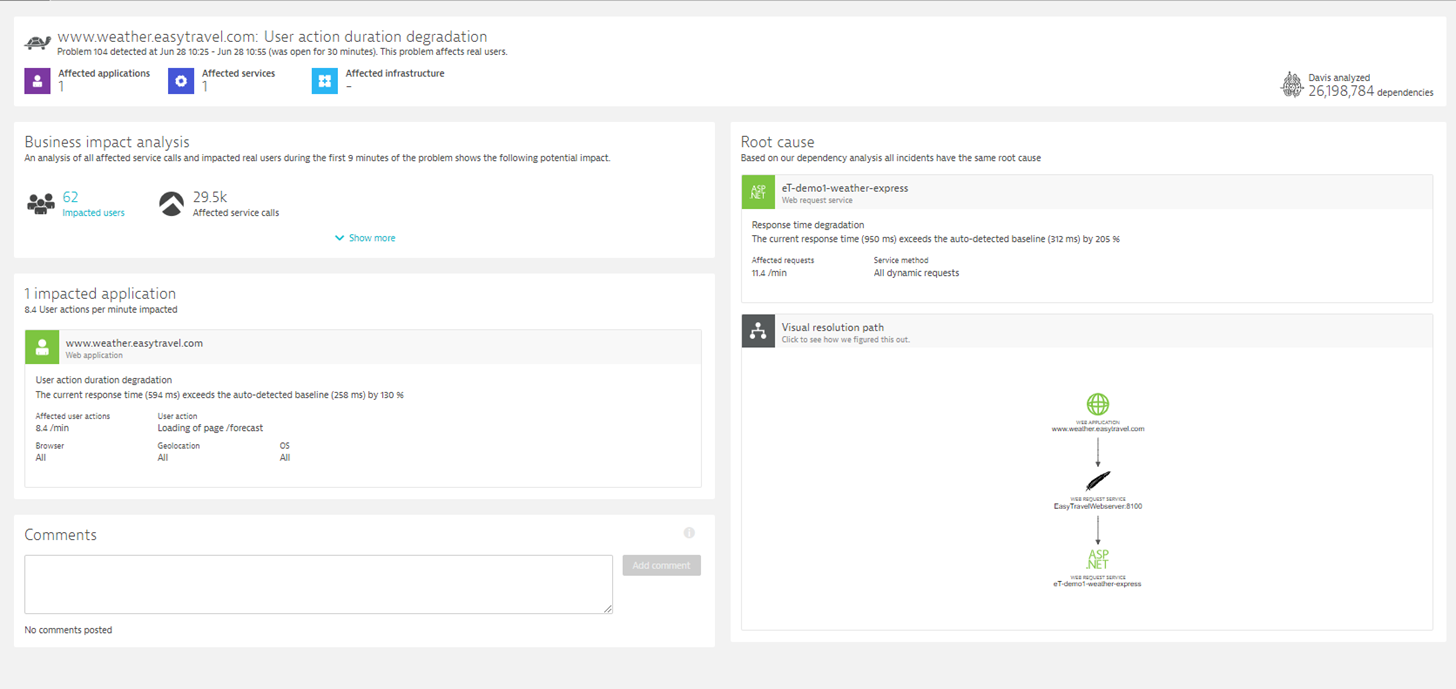Screen dimensions: 1456x689
Task: Open eT-demo1-weather-express root cause service
Action: (x=845, y=187)
